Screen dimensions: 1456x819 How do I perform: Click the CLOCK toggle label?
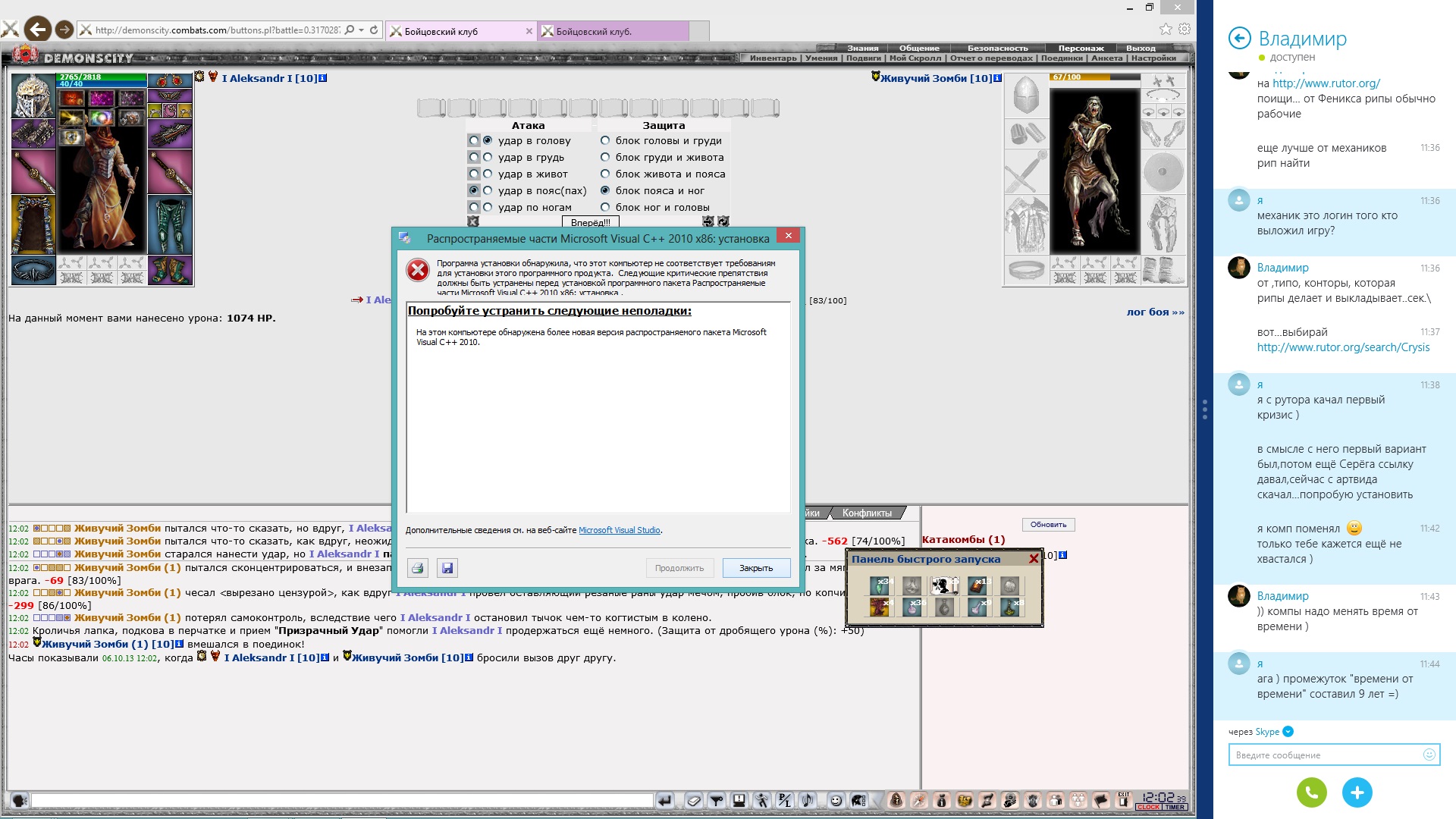point(1148,807)
